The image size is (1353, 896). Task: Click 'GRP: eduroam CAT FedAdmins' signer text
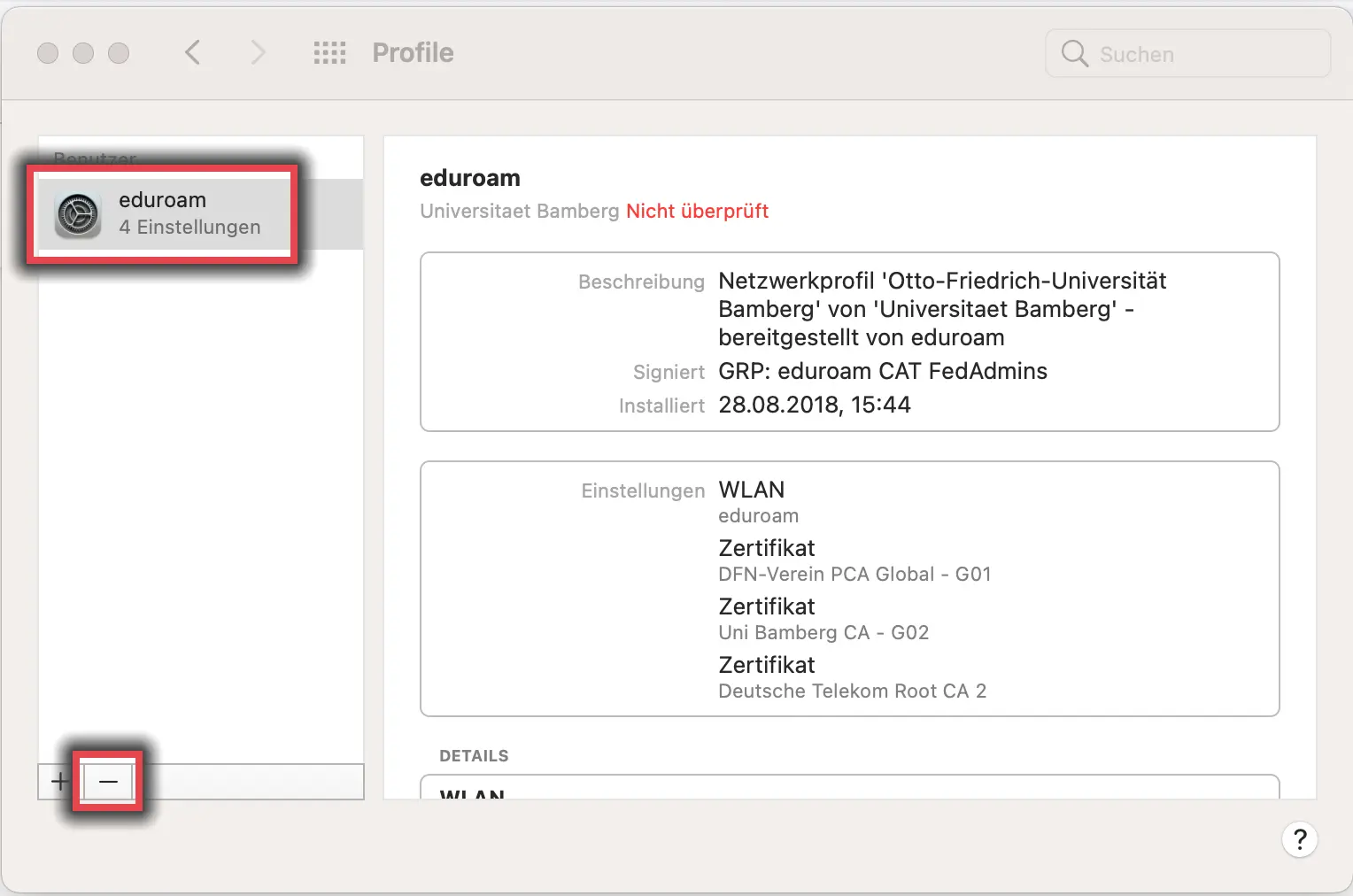pyautogui.click(x=883, y=371)
